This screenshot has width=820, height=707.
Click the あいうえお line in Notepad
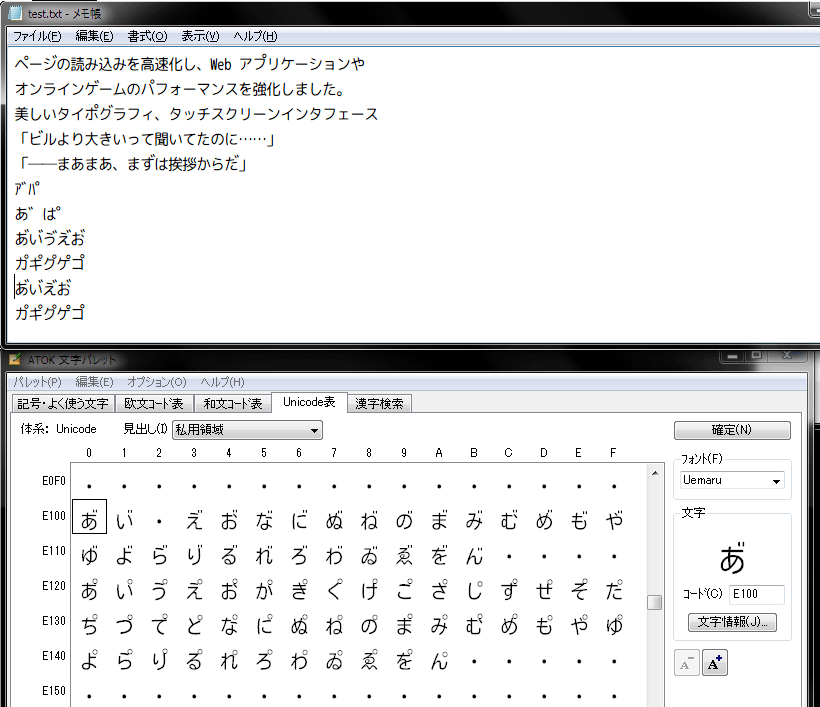tap(50, 238)
